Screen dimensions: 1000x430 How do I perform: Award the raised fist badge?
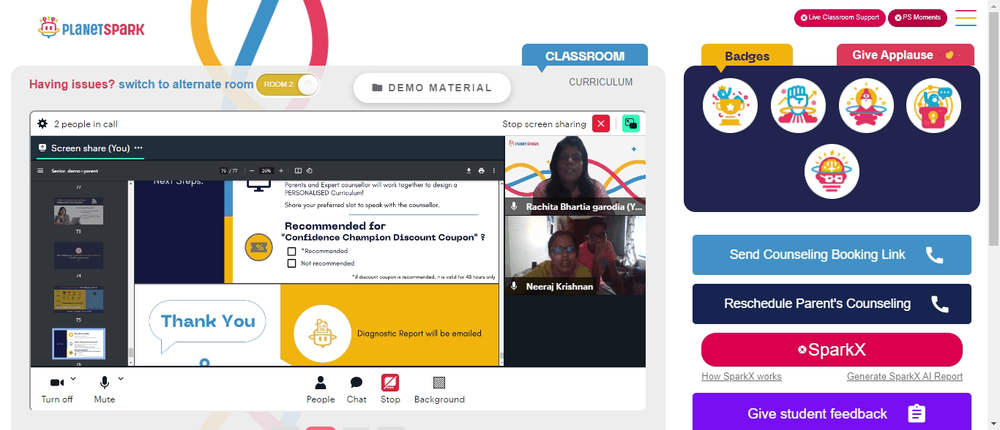pos(798,106)
